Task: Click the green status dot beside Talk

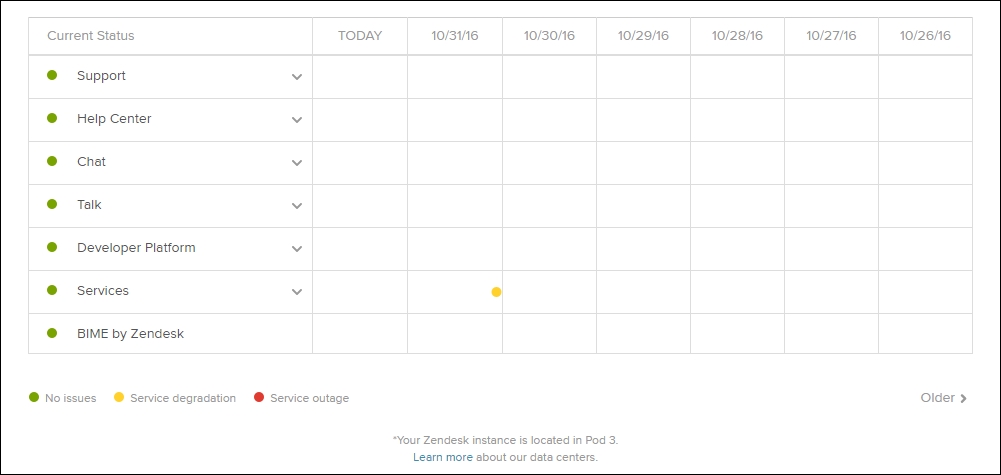Action: (x=52, y=204)
